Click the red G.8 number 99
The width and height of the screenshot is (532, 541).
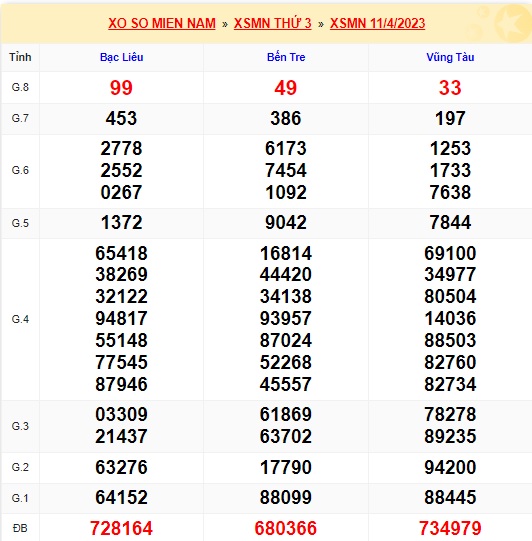click(x=121, y=88)
